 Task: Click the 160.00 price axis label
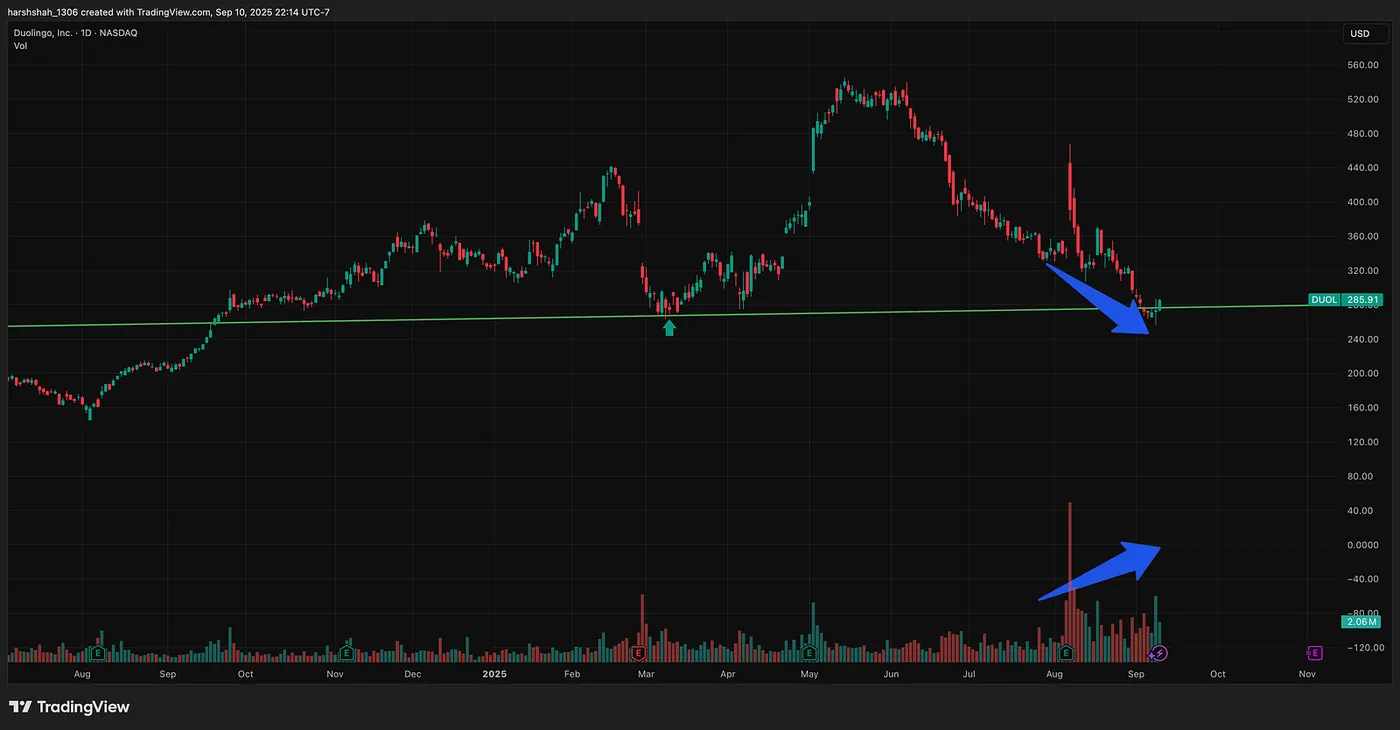point(1363,408)
